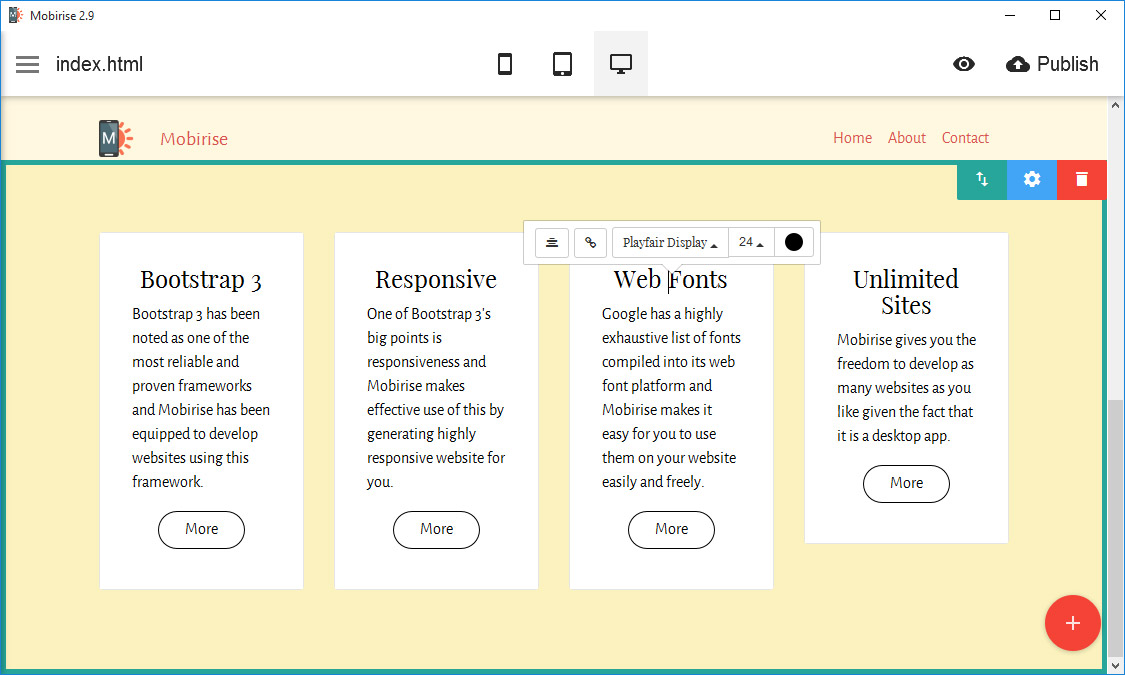Click the index.html page title

tap(100, 65)
